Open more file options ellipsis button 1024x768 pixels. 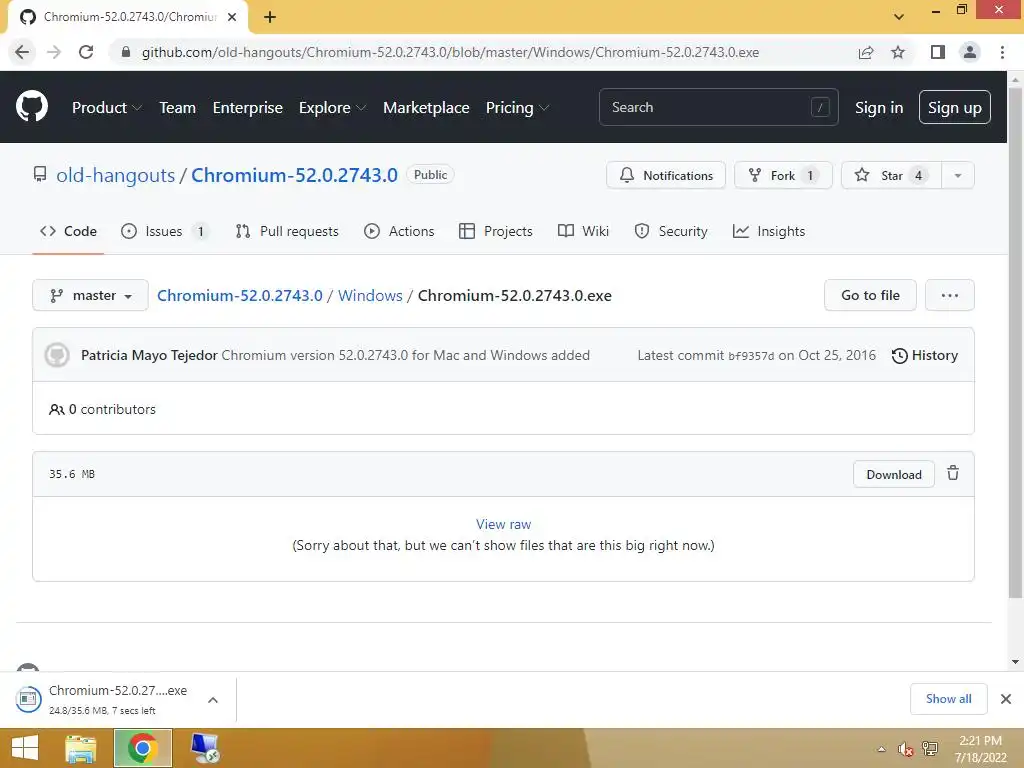[950, 295]
